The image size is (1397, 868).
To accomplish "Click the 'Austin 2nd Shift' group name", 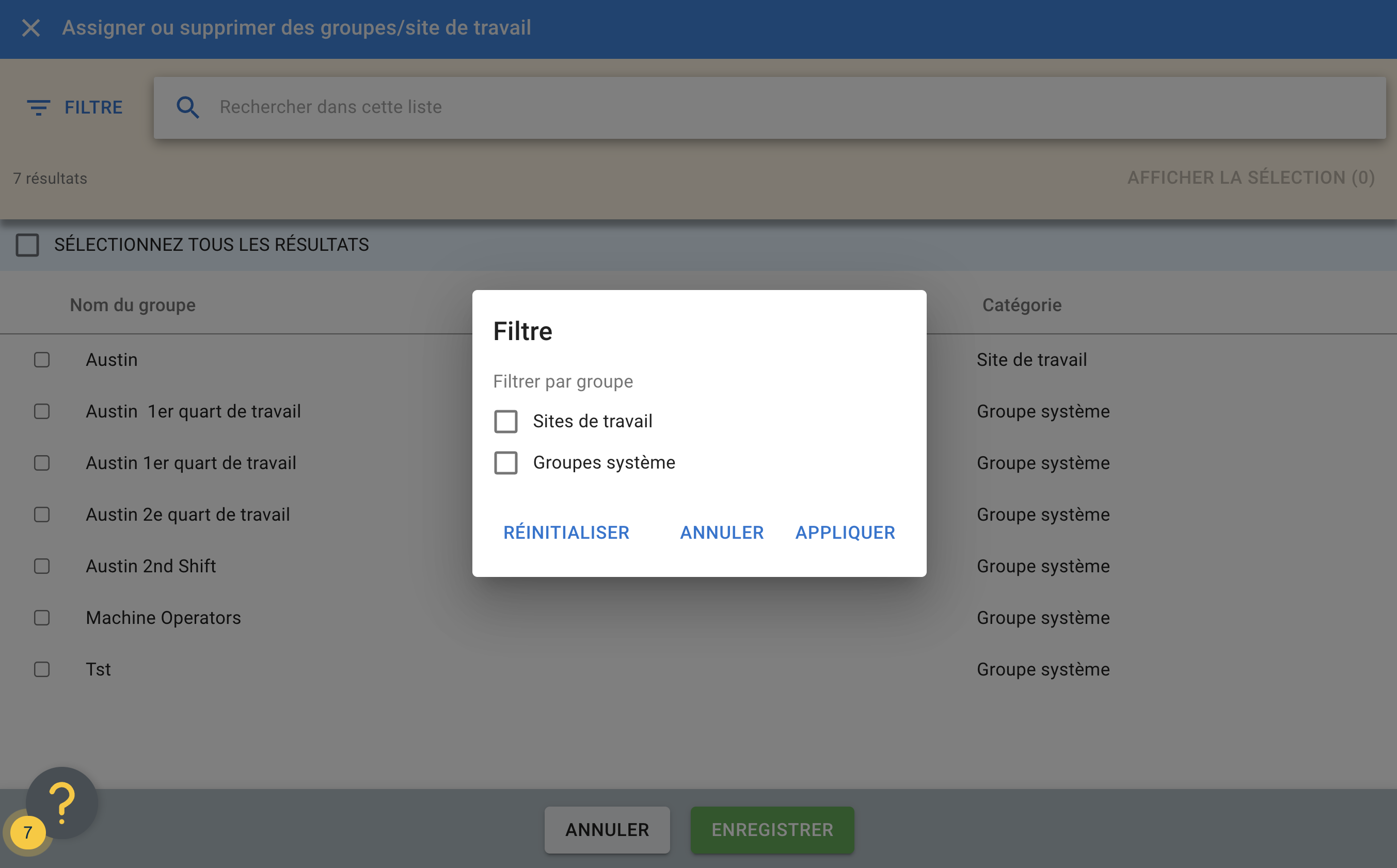I will pyautogui.click(x=151, y=566).
